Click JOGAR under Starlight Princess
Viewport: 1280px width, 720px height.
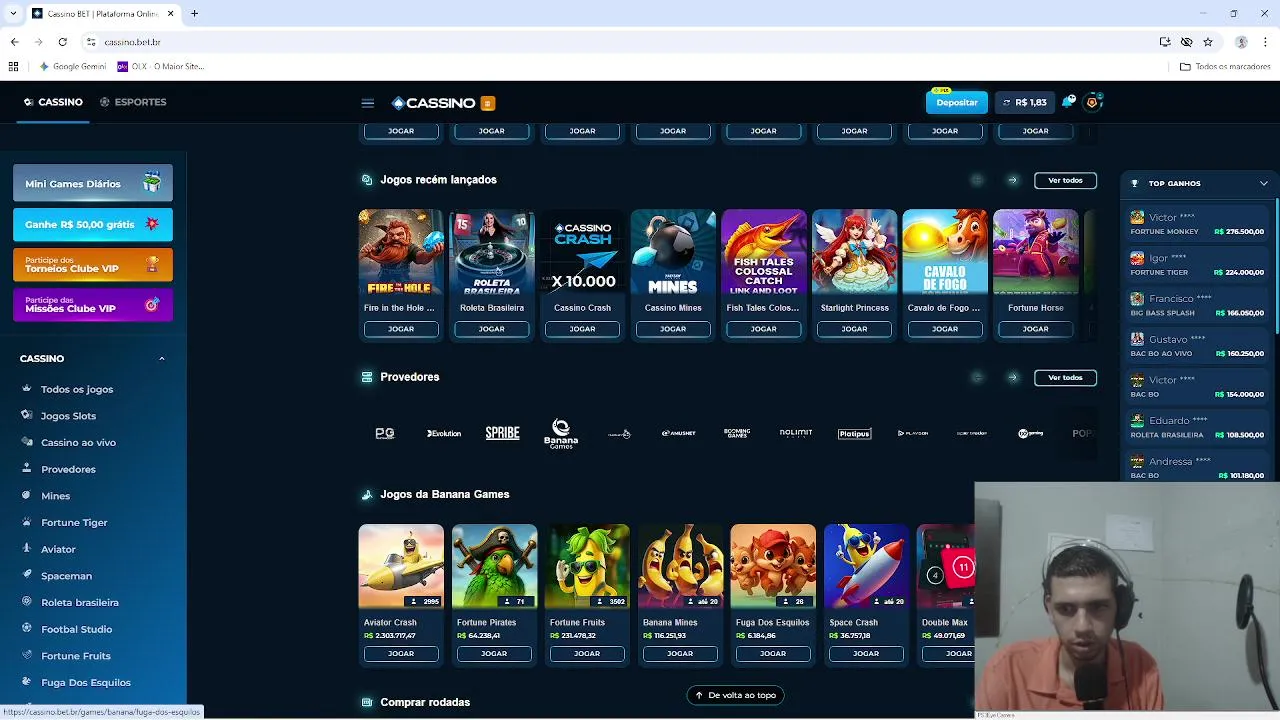coord(854,329)
